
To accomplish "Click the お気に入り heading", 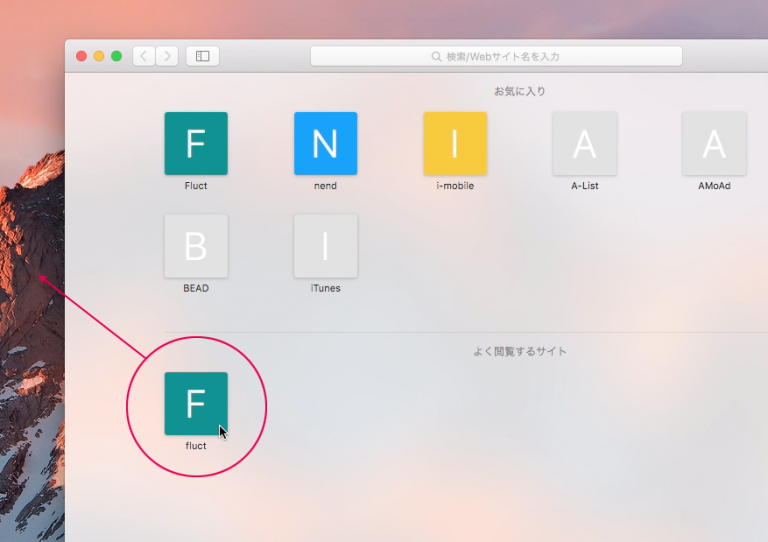I will (x=520, y=91).
